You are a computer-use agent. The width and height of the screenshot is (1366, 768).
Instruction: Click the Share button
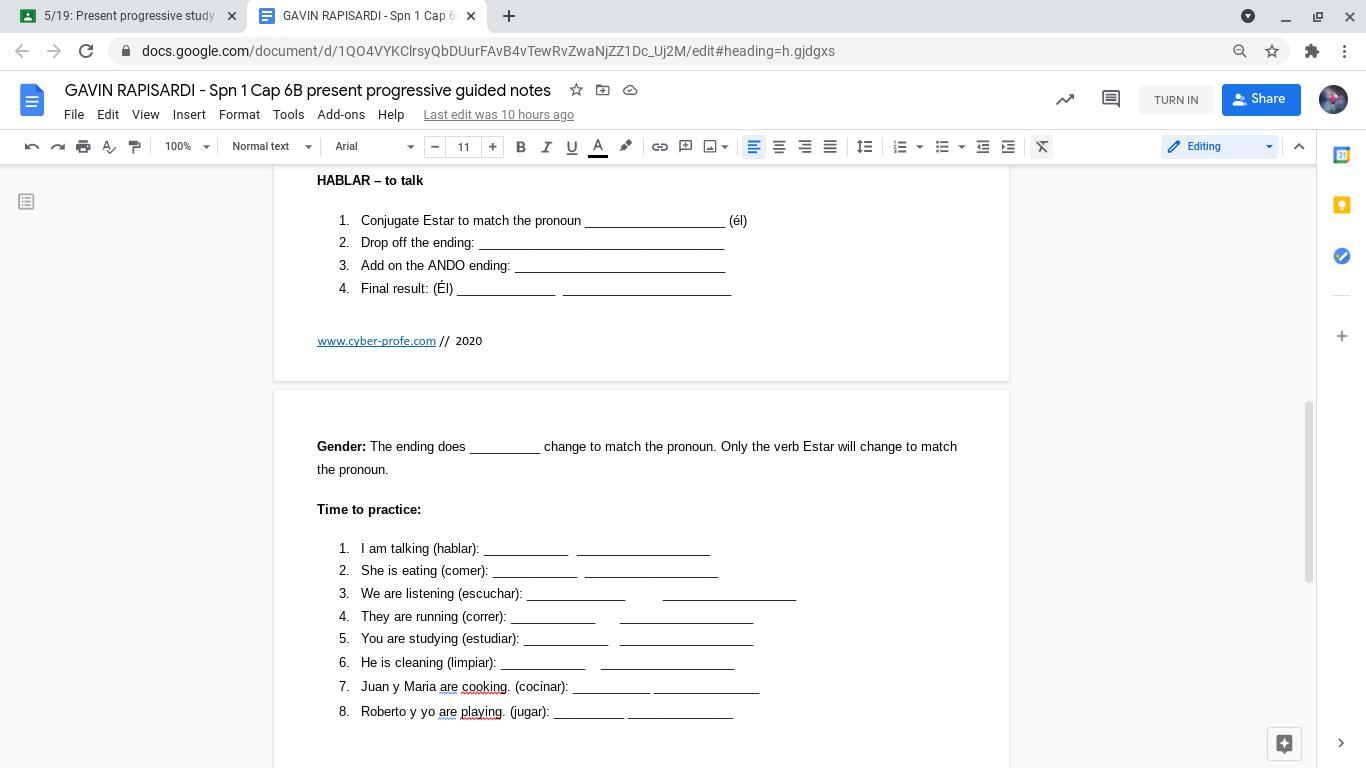pos(1261,99)
